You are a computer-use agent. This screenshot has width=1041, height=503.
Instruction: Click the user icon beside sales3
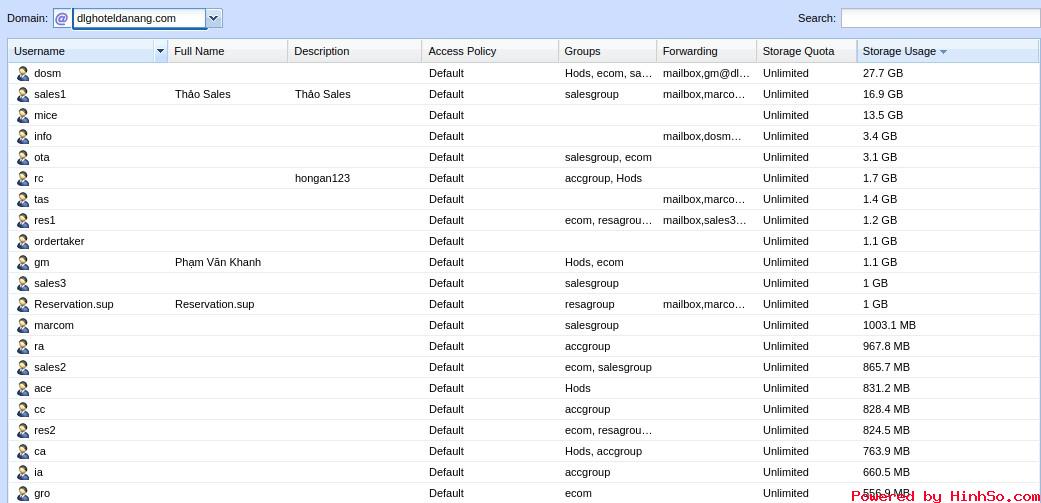23,283
